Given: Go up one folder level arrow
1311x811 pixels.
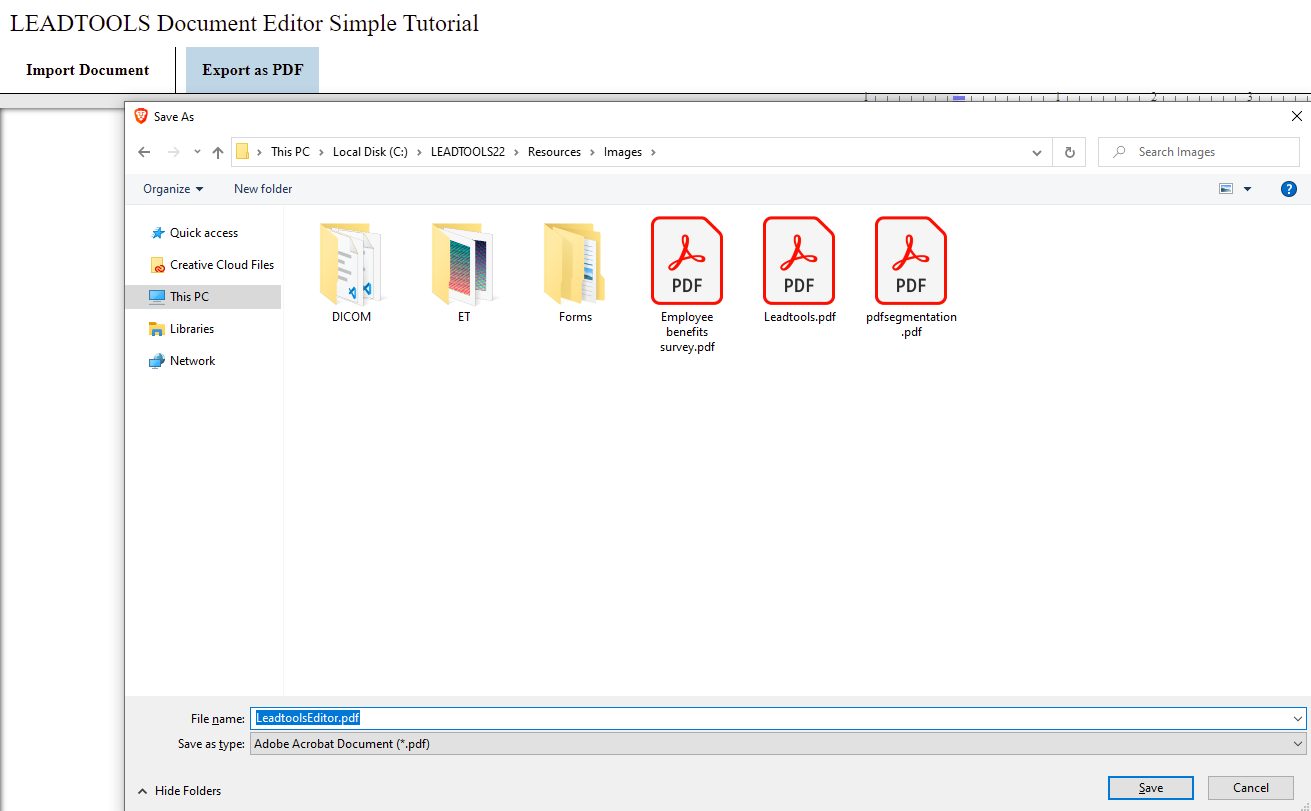Looking at the screenshot, I should pyautogui.click(x=218, y=152).
